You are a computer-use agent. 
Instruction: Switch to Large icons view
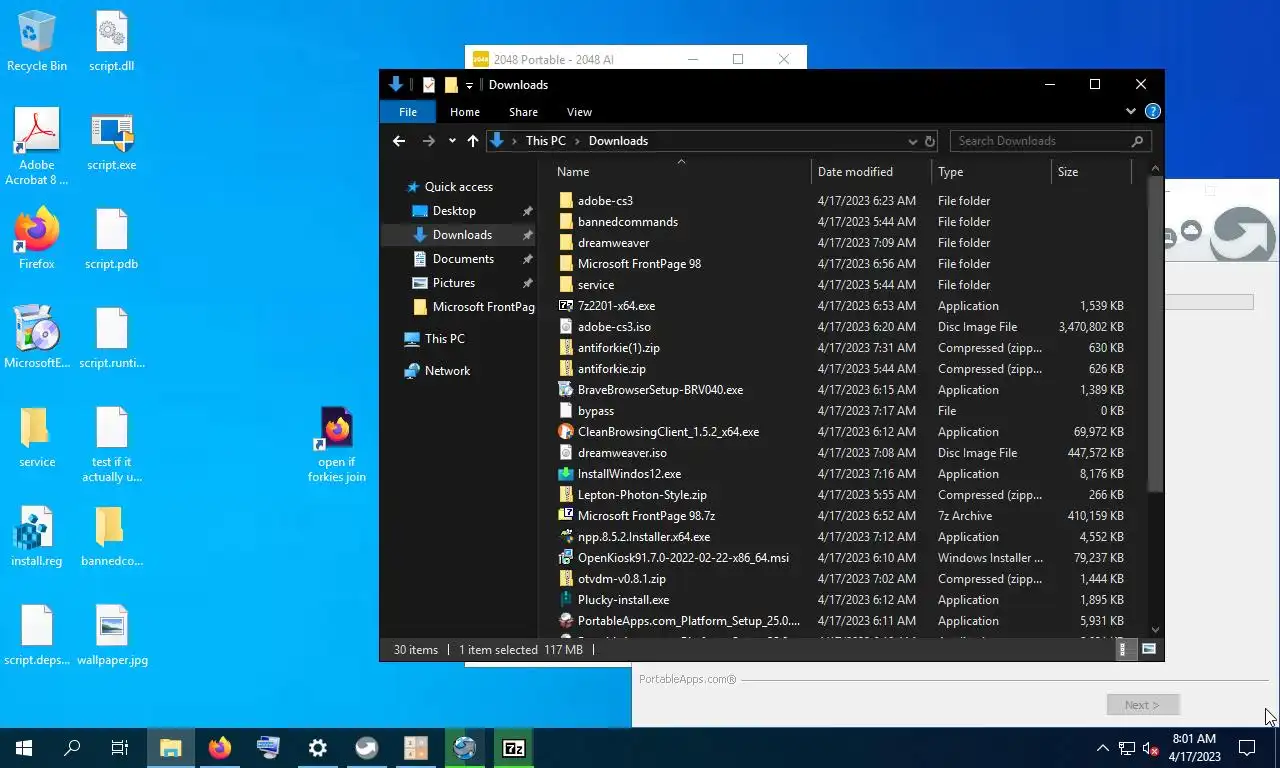click(x=1149, y=650)
